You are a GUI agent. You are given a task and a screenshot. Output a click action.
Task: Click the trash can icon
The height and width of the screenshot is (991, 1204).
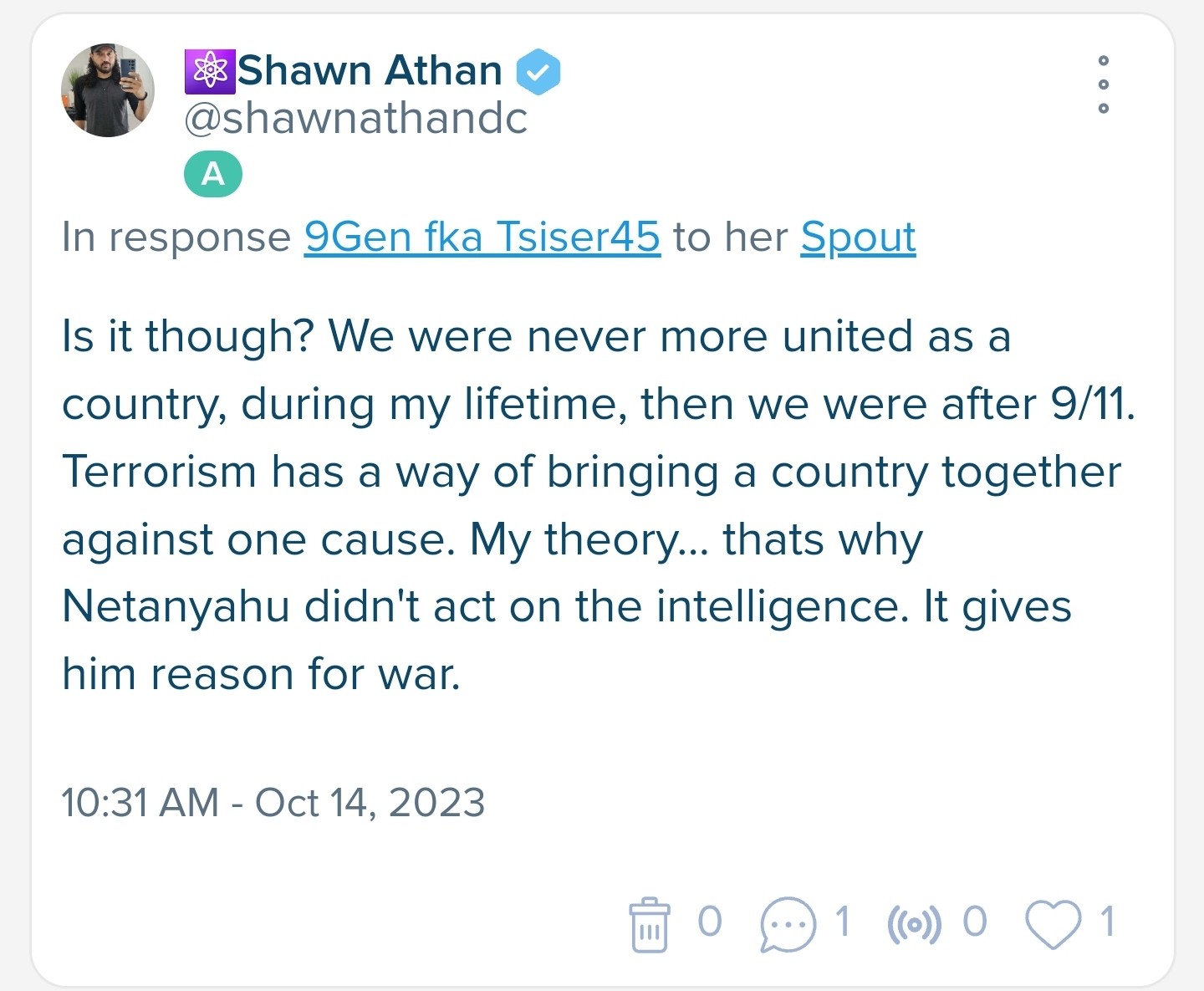point(649,924)
